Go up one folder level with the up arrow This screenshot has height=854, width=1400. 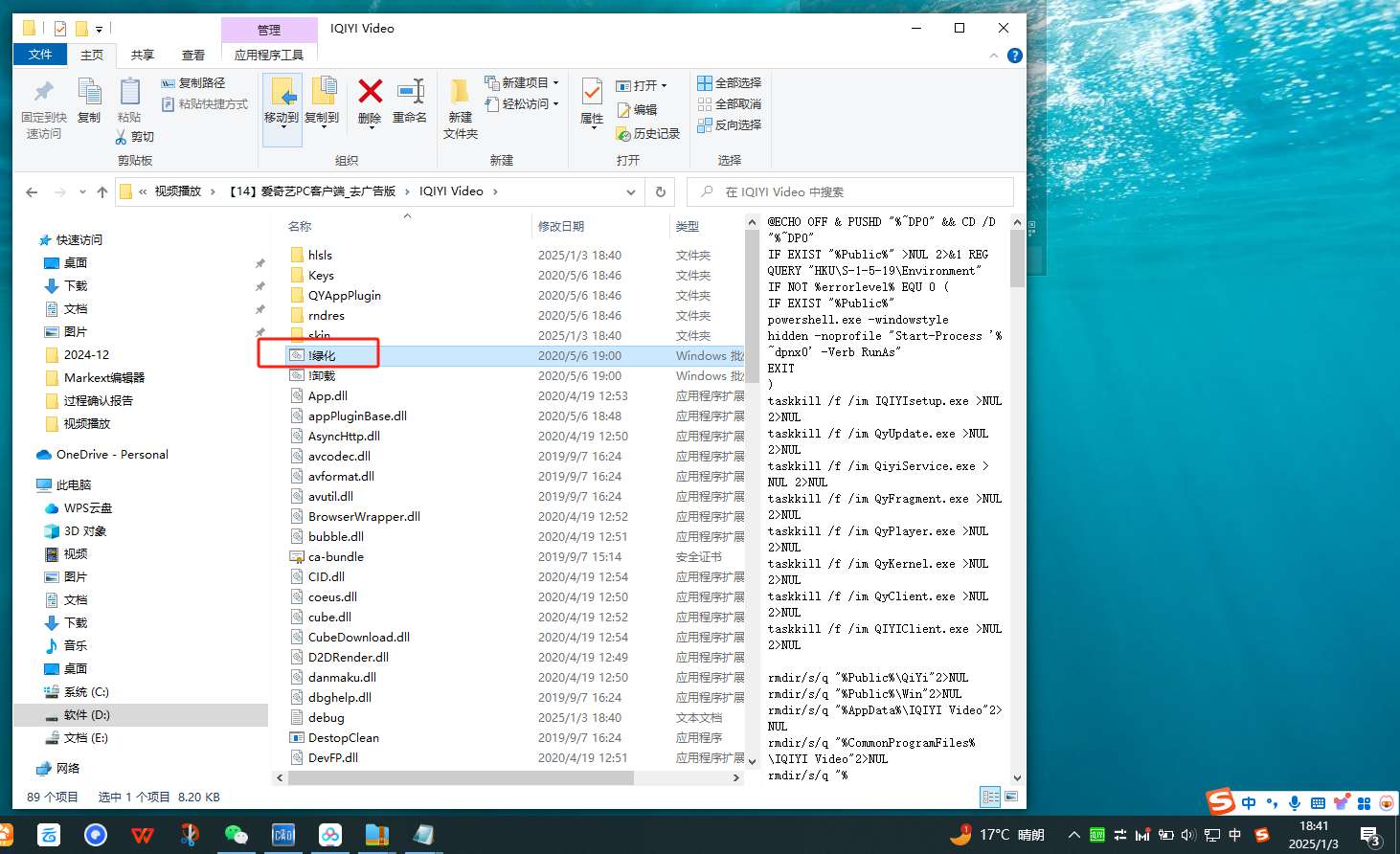tap(102, 192)
